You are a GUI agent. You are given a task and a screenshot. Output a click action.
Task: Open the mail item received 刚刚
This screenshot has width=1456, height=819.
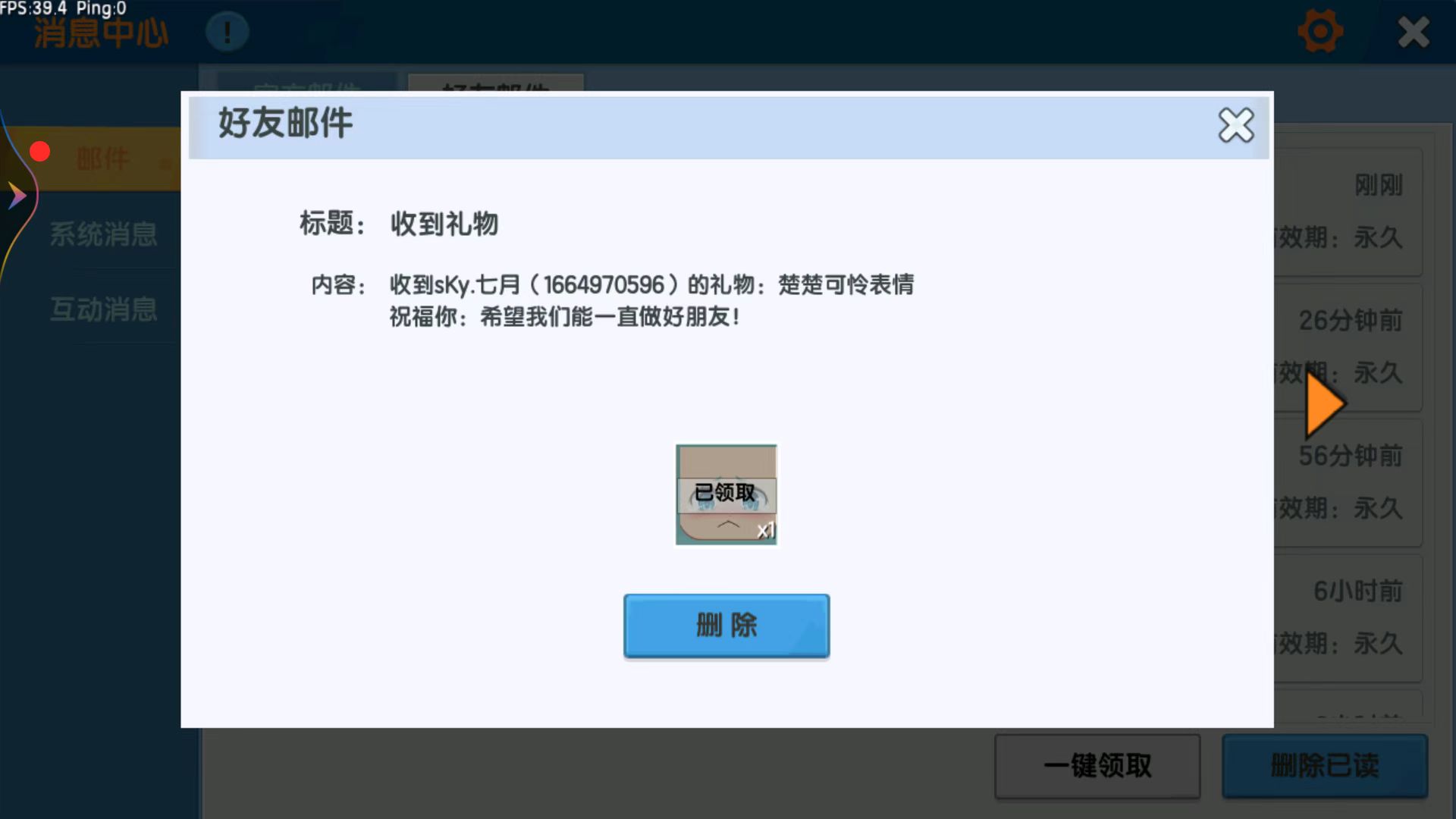pyautogui.click(x=1350, y=211)
